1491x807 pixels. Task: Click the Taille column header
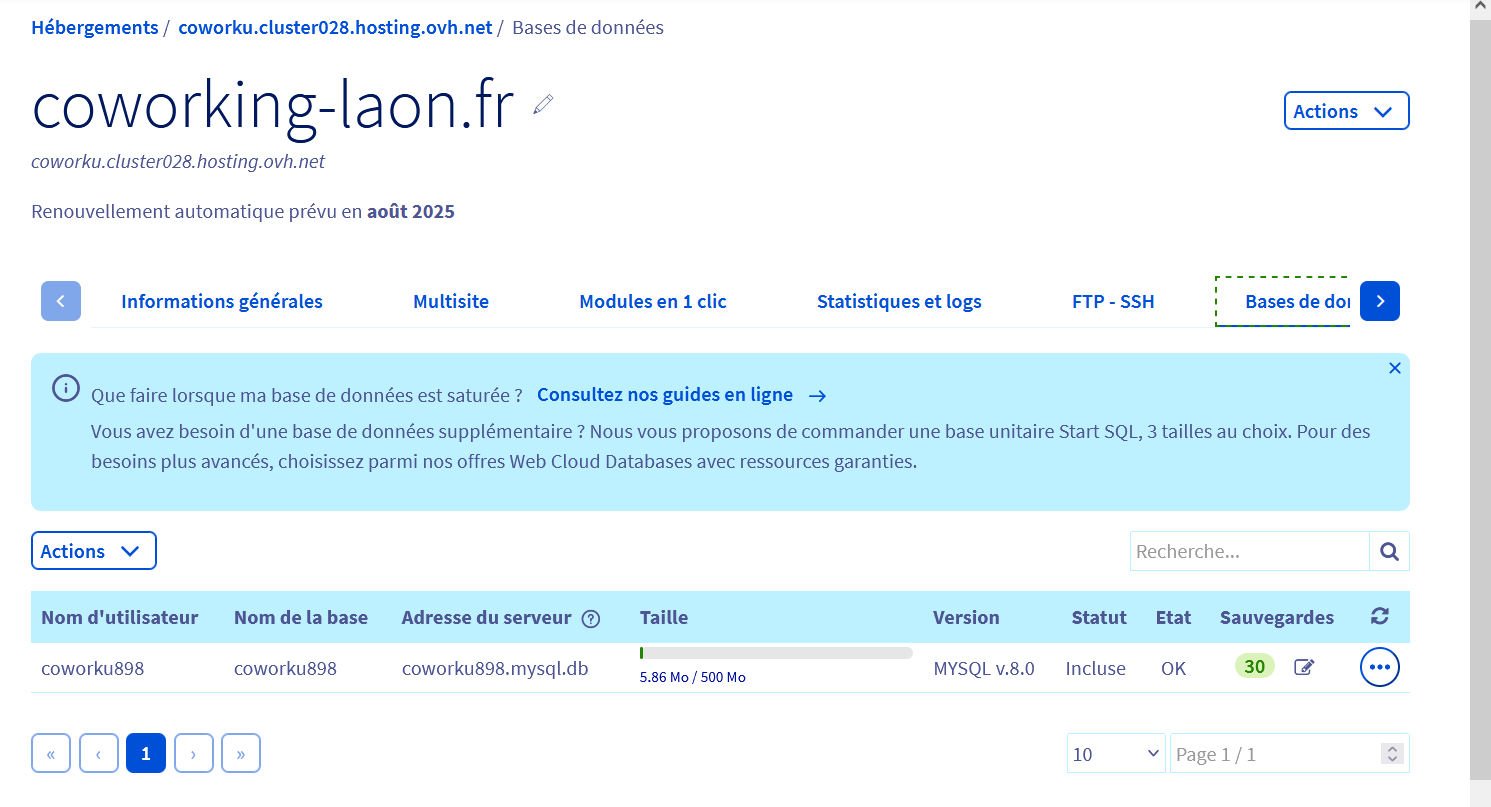(664, 618)
